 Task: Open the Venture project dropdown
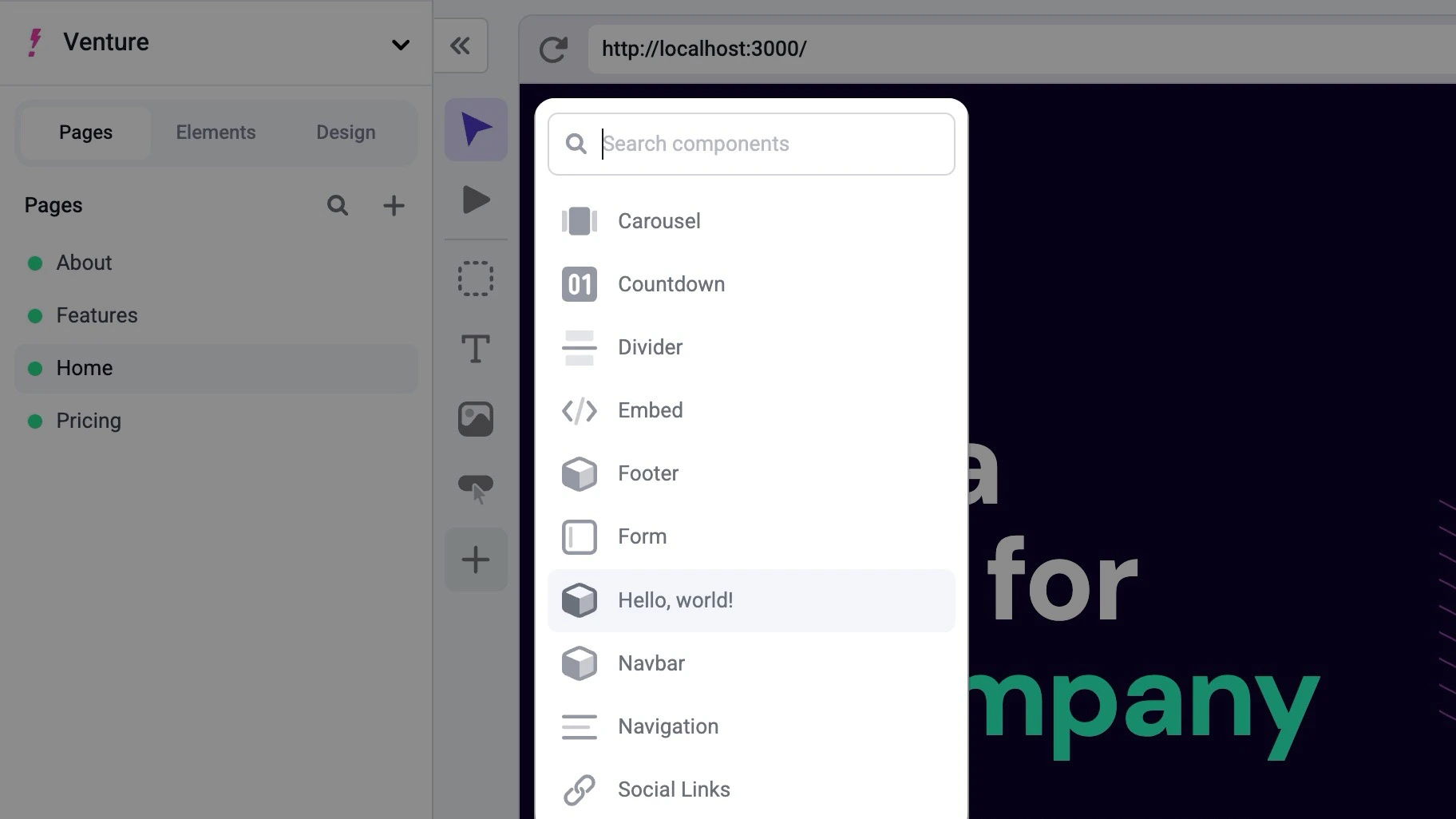pyautogui.click(x=400, y=45)
